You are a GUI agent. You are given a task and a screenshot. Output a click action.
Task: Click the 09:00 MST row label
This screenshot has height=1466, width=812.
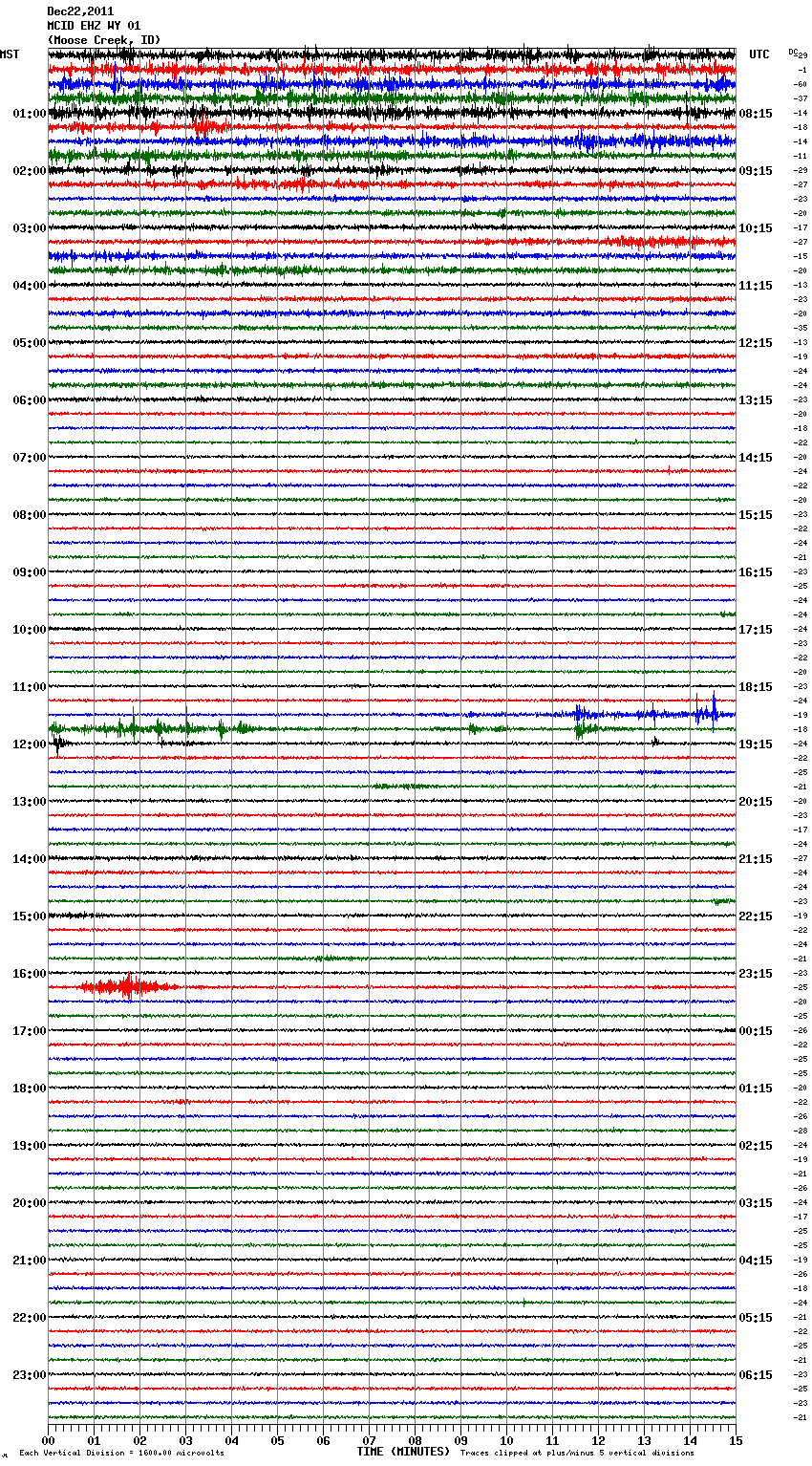click(30, 572)
